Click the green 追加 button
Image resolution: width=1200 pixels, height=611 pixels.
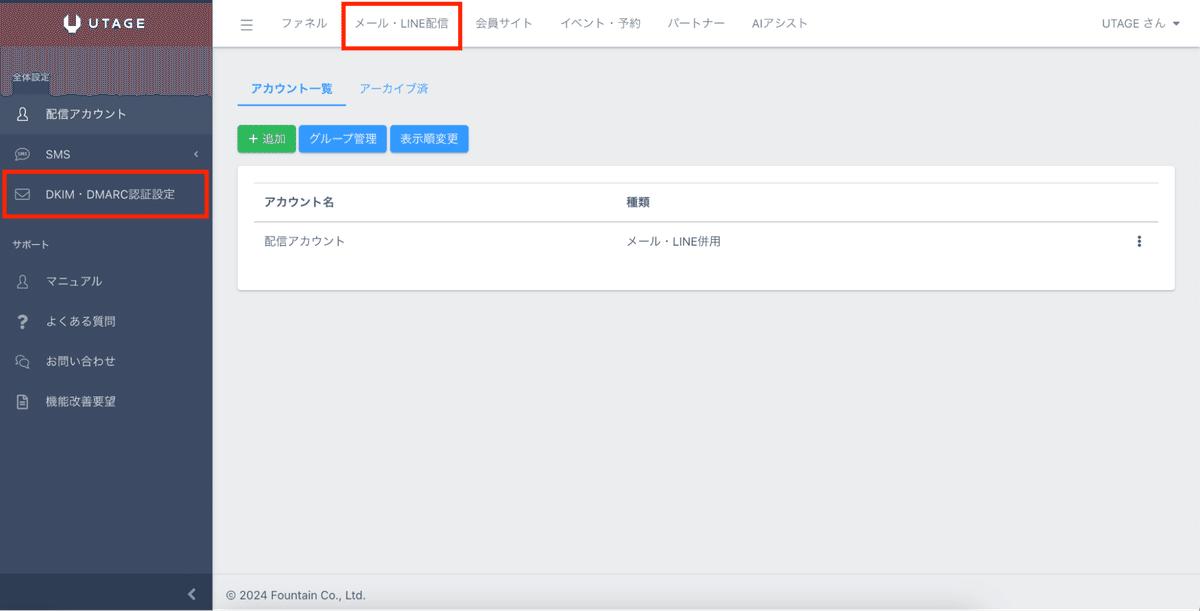click(x=266, y=139)
